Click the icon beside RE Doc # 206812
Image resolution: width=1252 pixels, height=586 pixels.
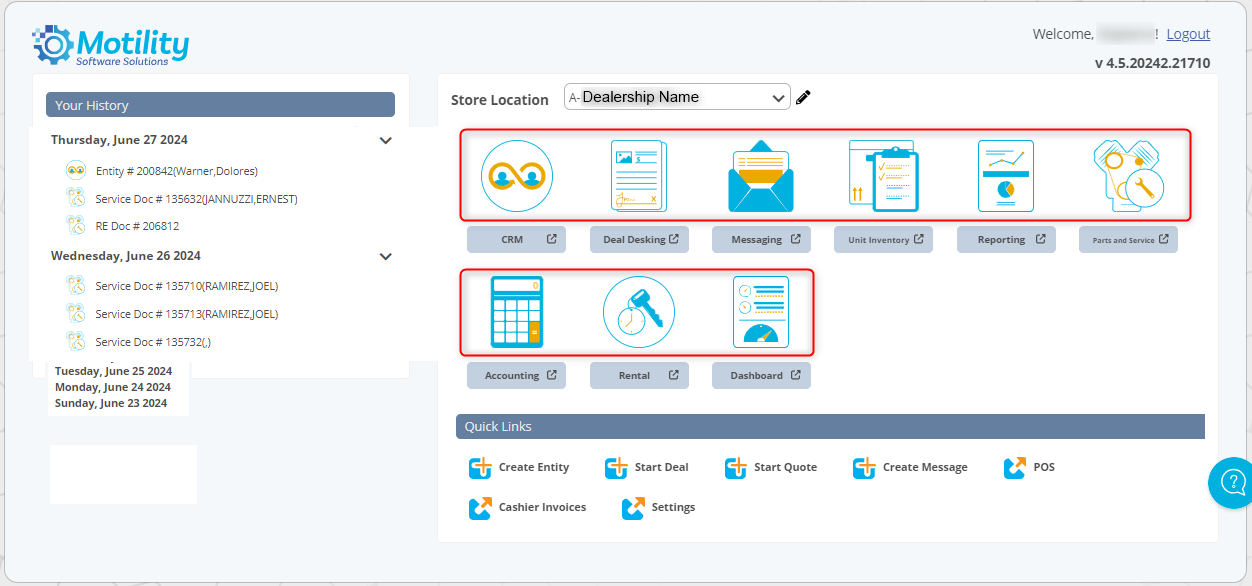(x=76, y=225)
